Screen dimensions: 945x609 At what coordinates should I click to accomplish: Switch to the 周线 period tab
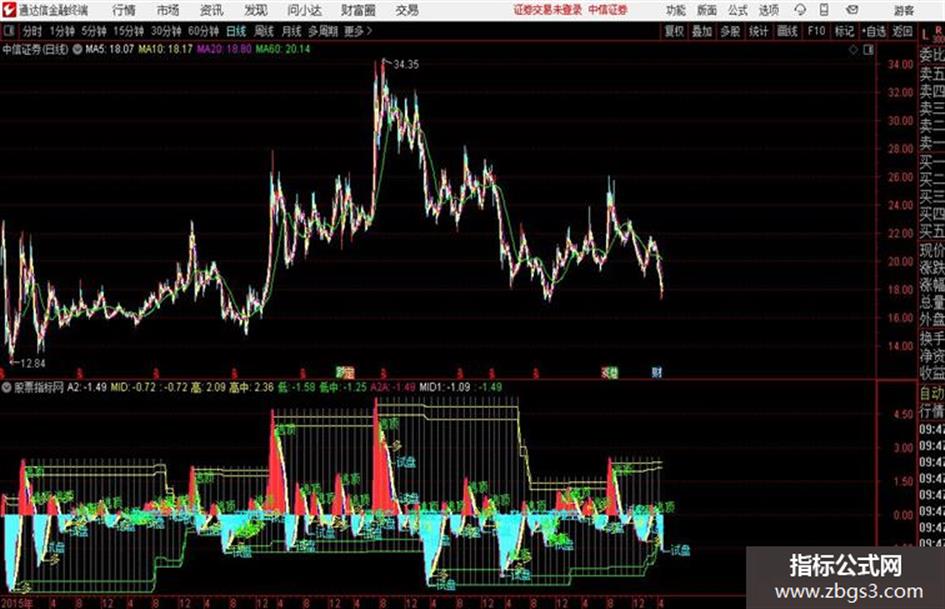[264, 31]
